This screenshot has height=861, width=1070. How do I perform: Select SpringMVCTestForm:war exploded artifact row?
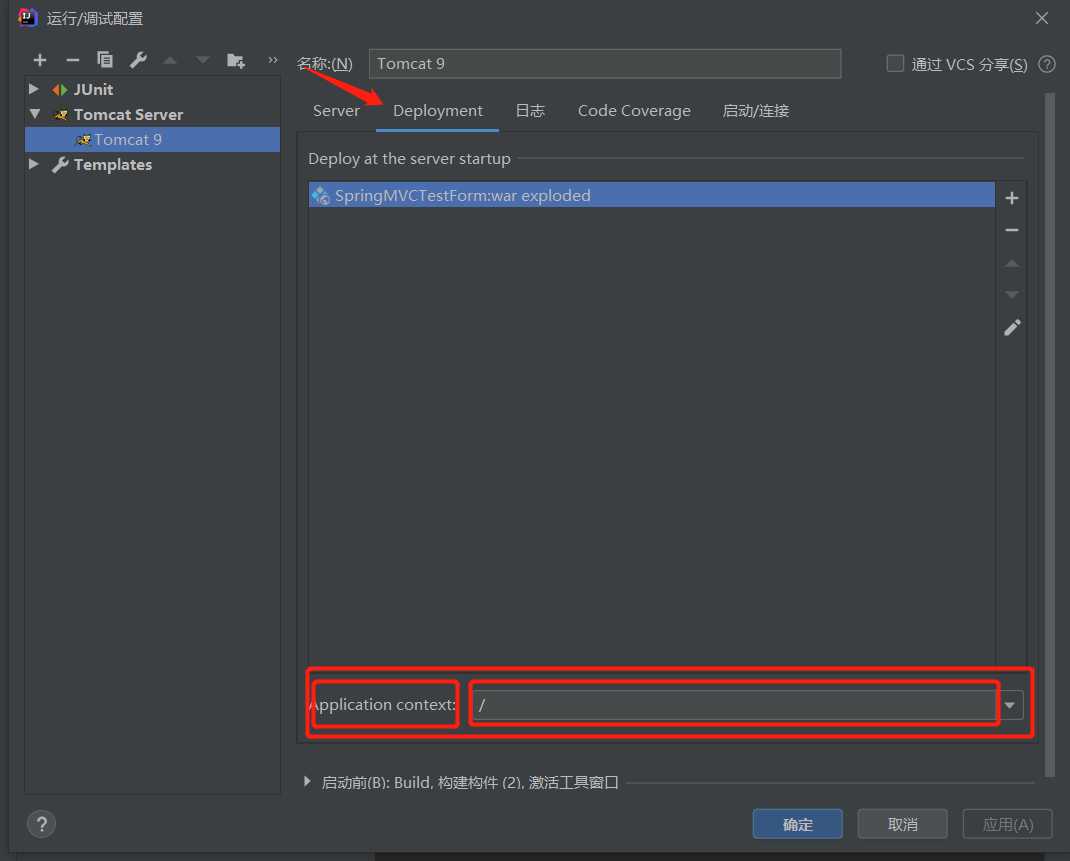click(x=651, y=195)
